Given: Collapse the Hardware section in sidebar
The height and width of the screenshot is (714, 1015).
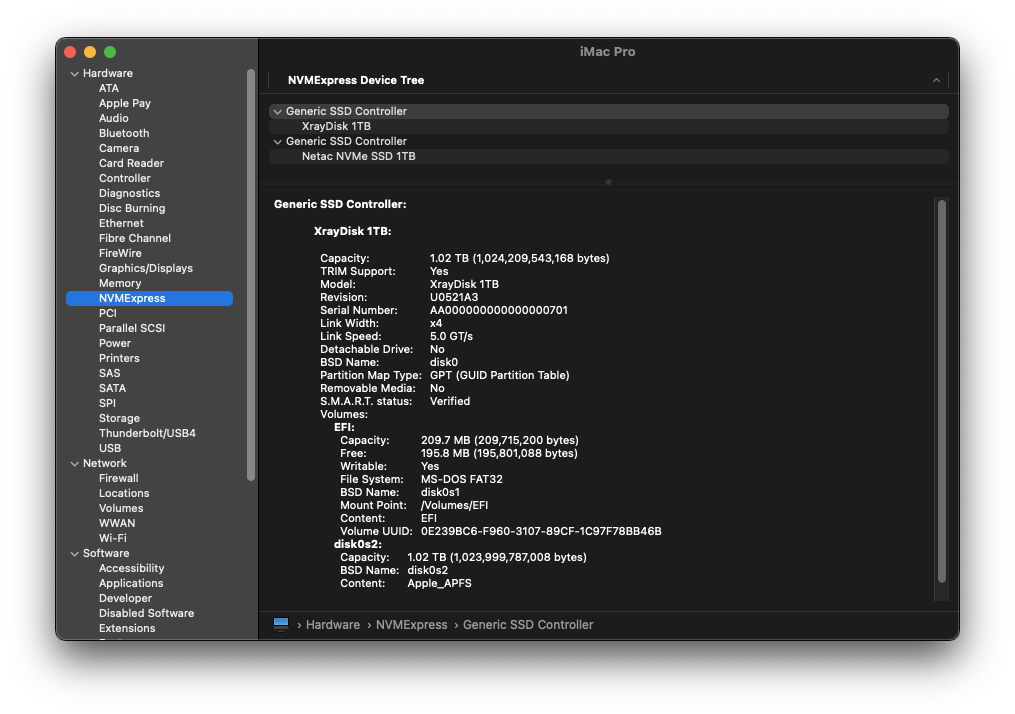Looking at the screenshot, I should click(x=75, y=74).
